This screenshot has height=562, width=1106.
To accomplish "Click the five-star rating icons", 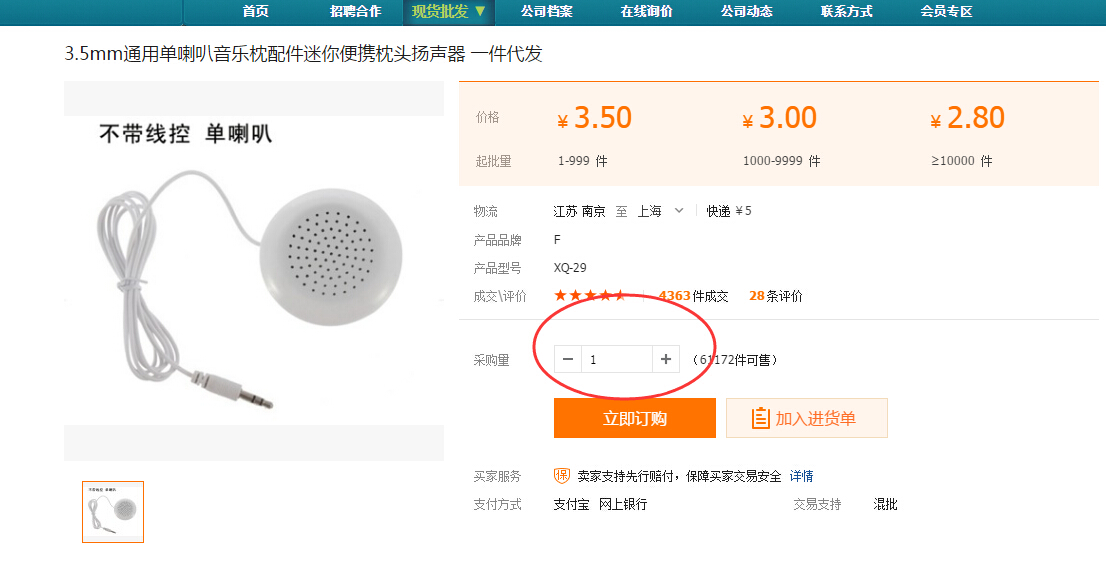I will 590,295.
